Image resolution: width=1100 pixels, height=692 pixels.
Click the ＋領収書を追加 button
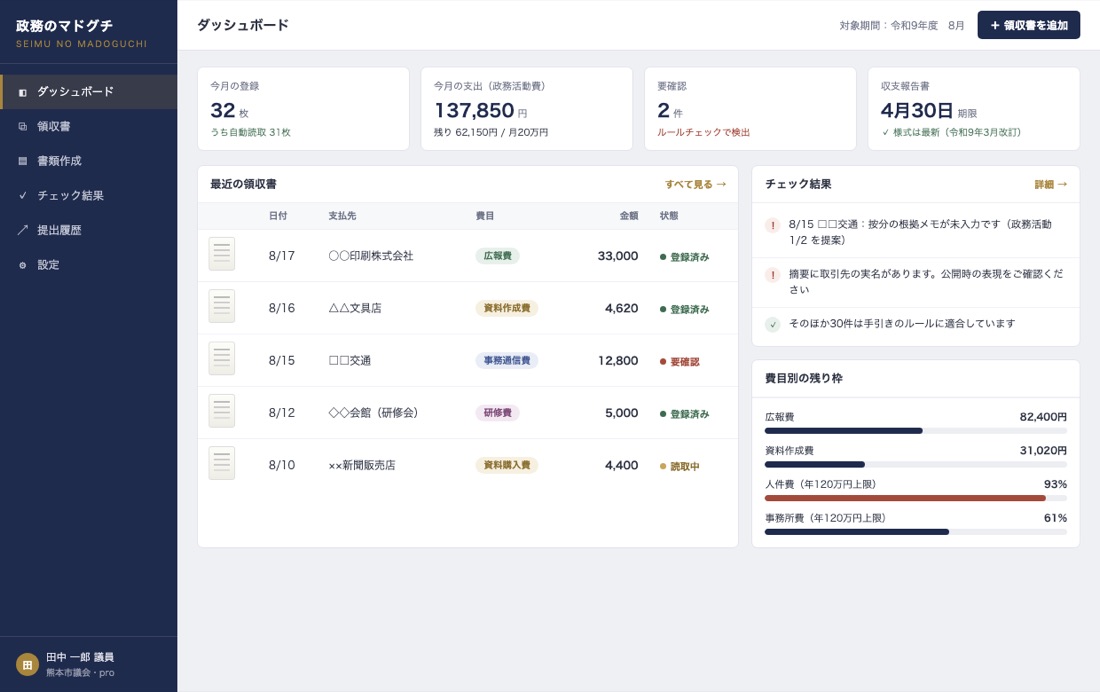click(1028, 25)
